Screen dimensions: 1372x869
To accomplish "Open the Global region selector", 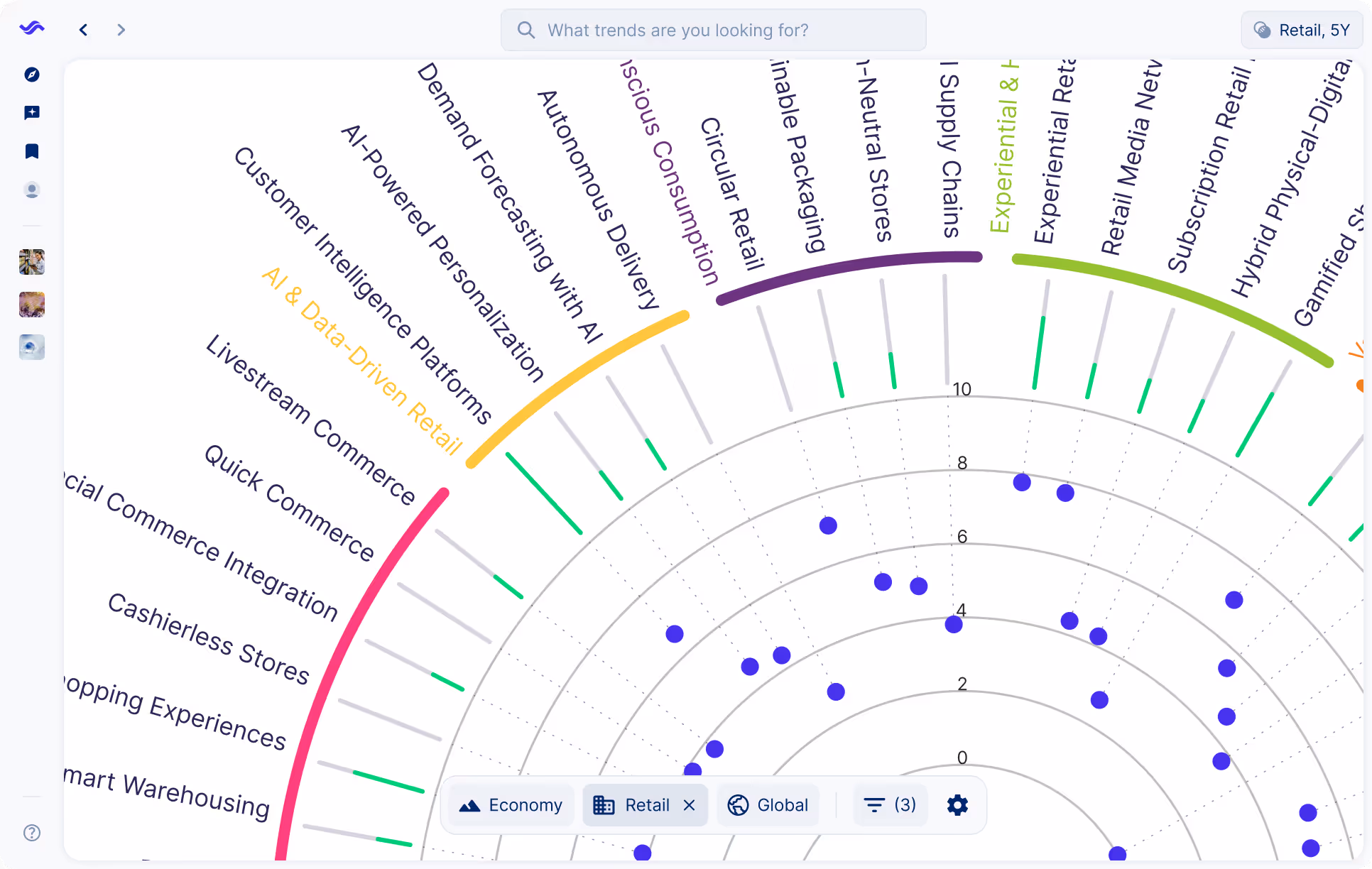I will [x=768, y=805].
